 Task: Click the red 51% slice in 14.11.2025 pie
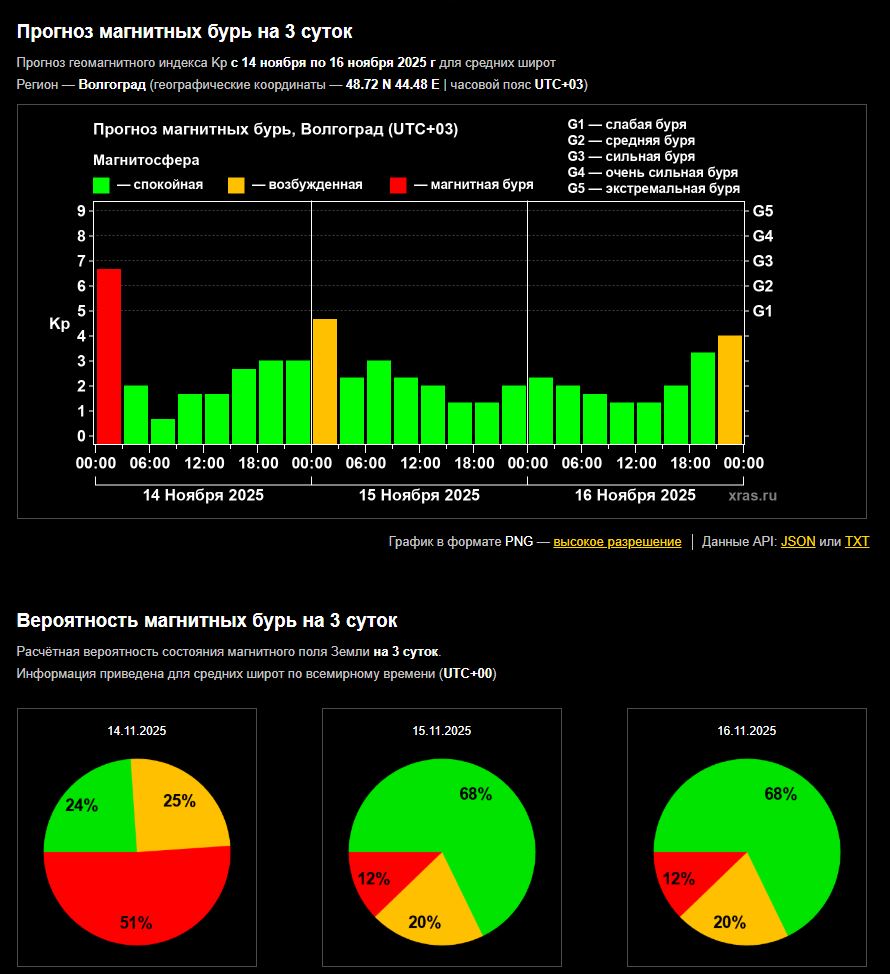tap(137, 900)
